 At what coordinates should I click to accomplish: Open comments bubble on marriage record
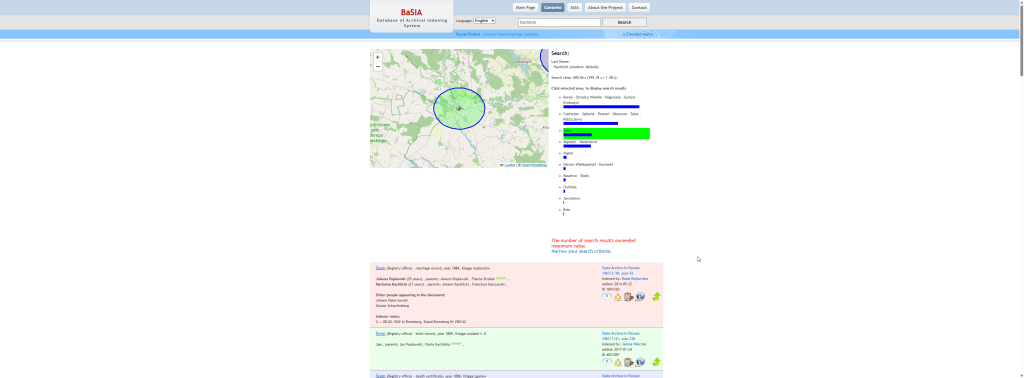[x=607, y=296]
